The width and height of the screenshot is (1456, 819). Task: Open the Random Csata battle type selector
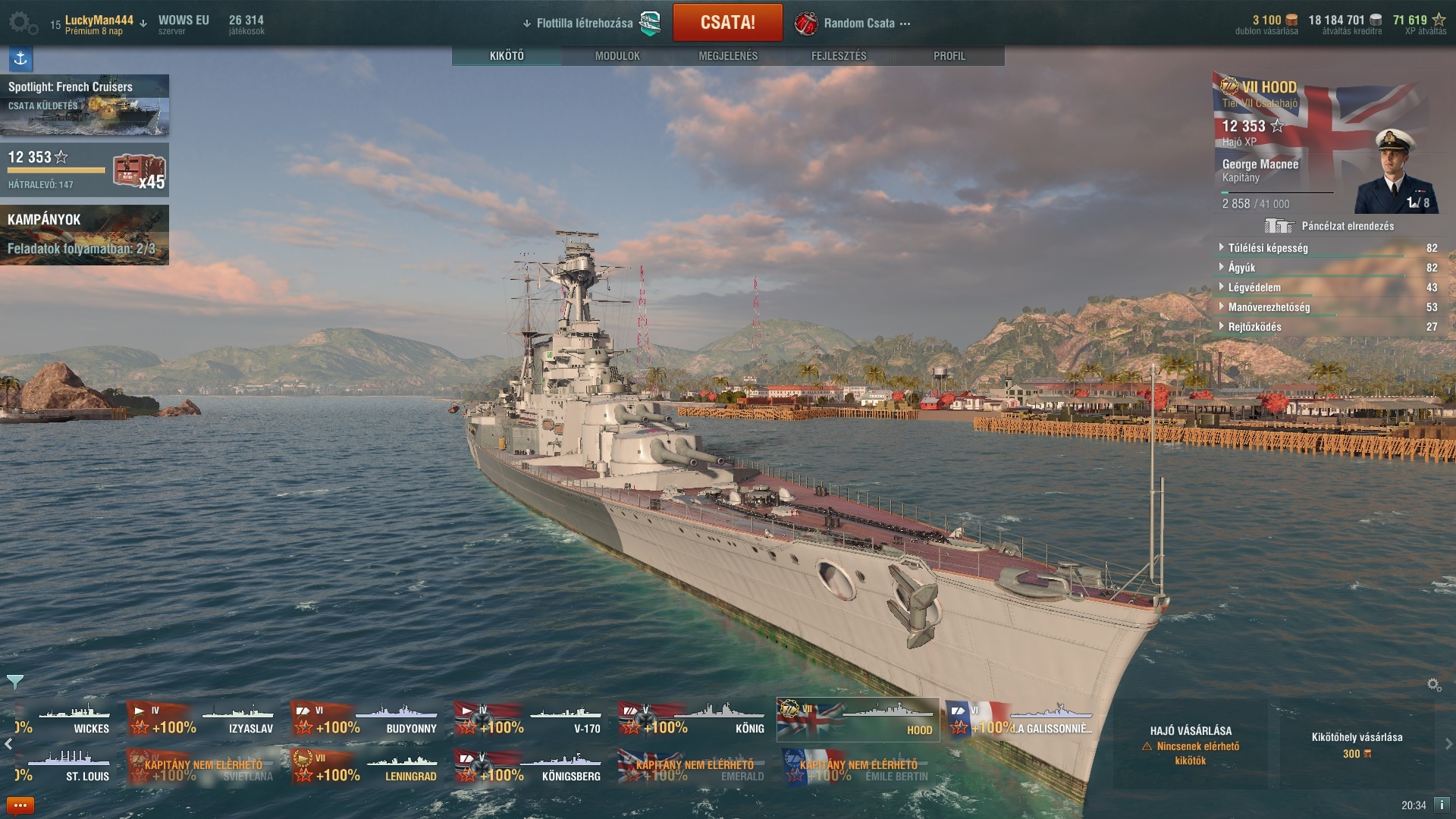click(x=852, y=24)
